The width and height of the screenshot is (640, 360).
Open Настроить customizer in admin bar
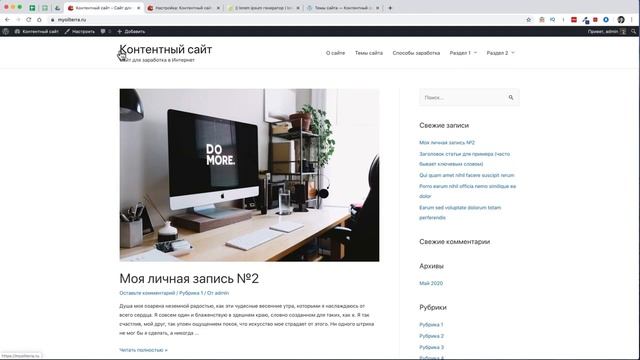pyautogui.click(x=80, y=31)
